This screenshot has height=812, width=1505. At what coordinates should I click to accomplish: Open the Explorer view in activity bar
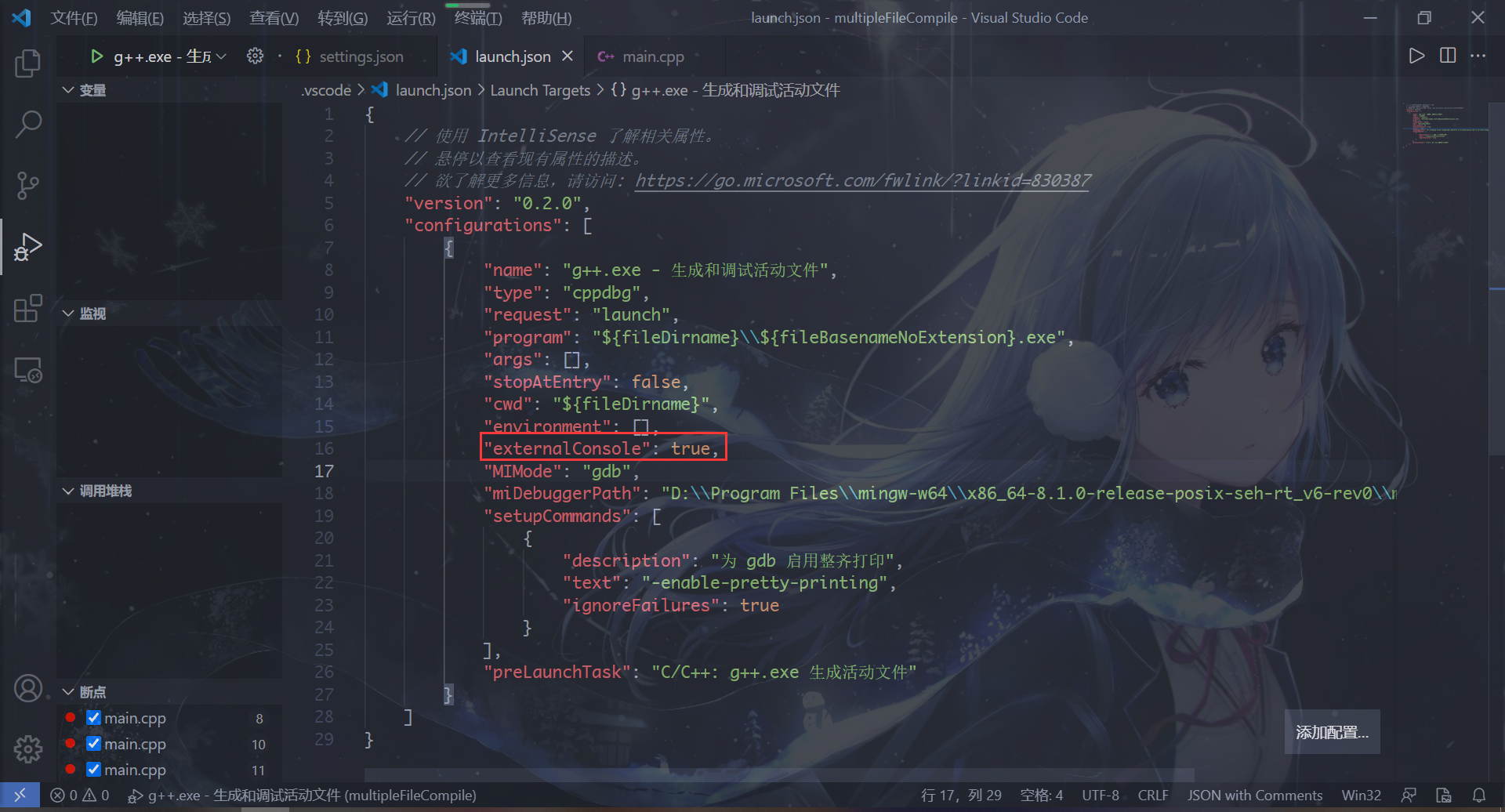click(x=28, y=63)
